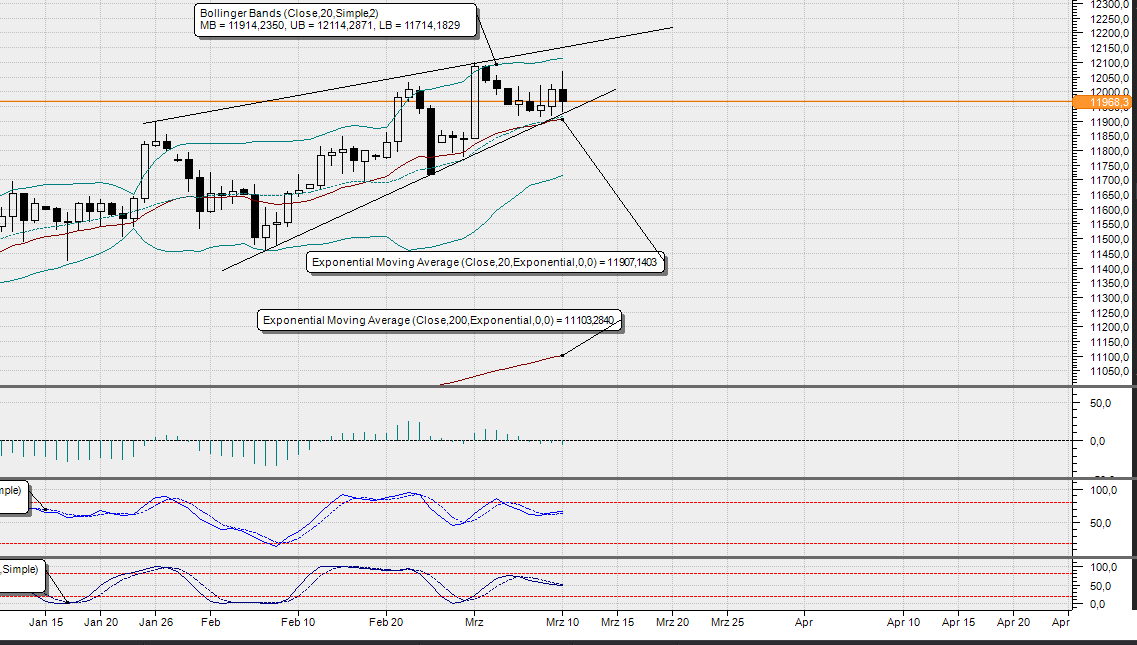The height and width of the screenshot is (645, 1137).
Task: Click the 11650,0 price axis label
Action: point(1109,195)
